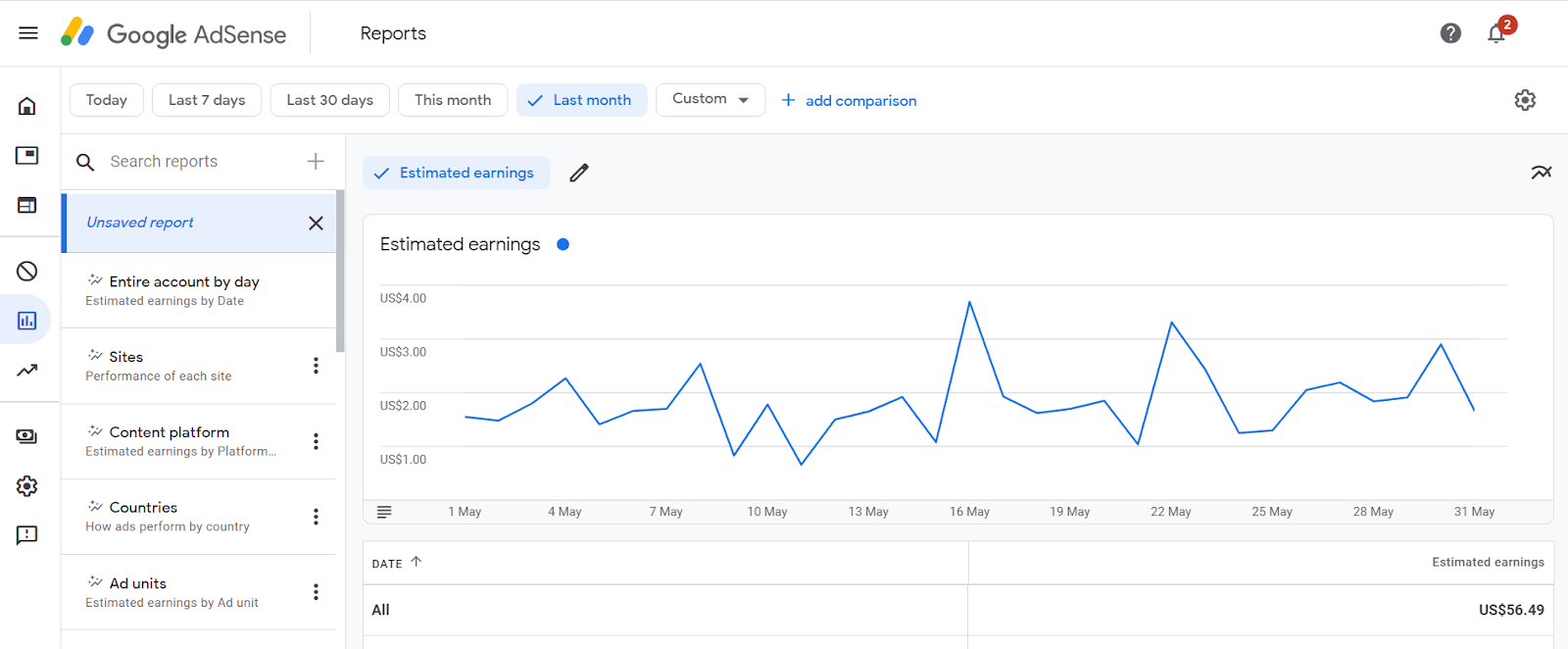Image resolution: width=1568 pixels, height=649 pixels.
Task: Open more options for Sites report
Action: point(316,366)
